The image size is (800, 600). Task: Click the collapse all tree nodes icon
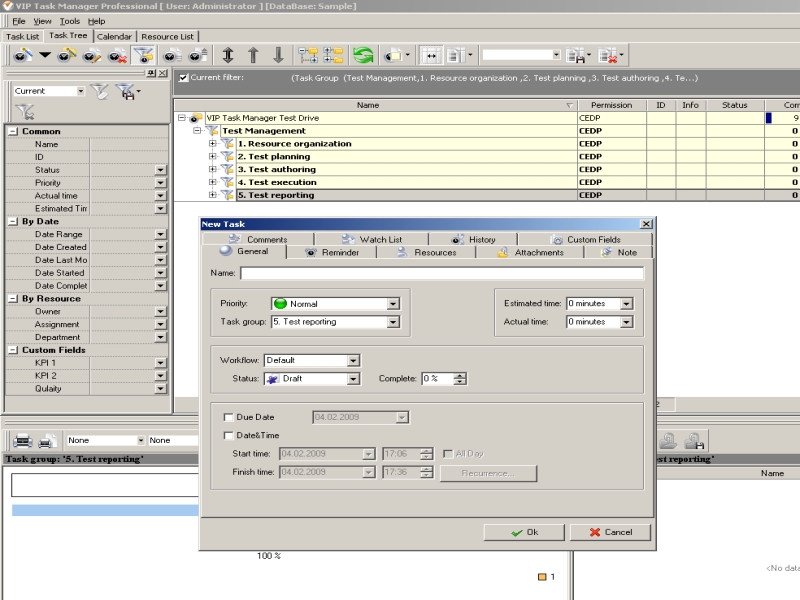tap(333, 55)
